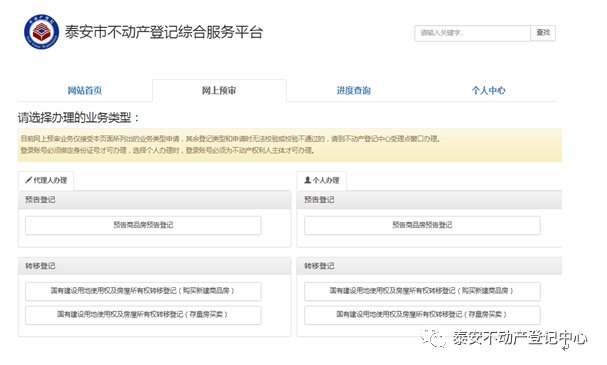This screenshot has height=365, width=607.
Task: Click the pencil icon on 代理人办理
Action: pyautogui.click(x=28, y=180)
